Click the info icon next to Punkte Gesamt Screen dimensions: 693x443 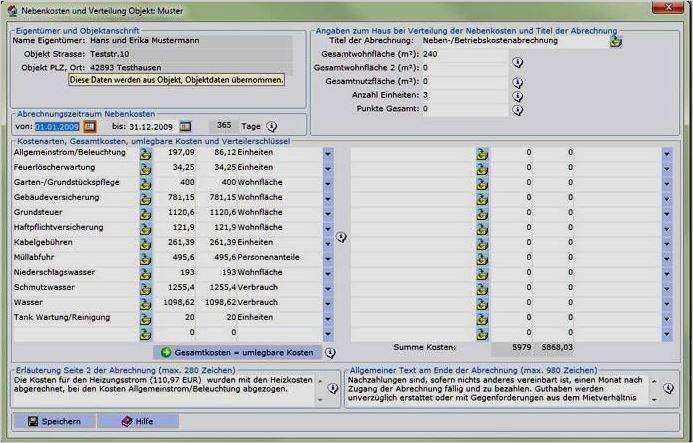(518, 110)
